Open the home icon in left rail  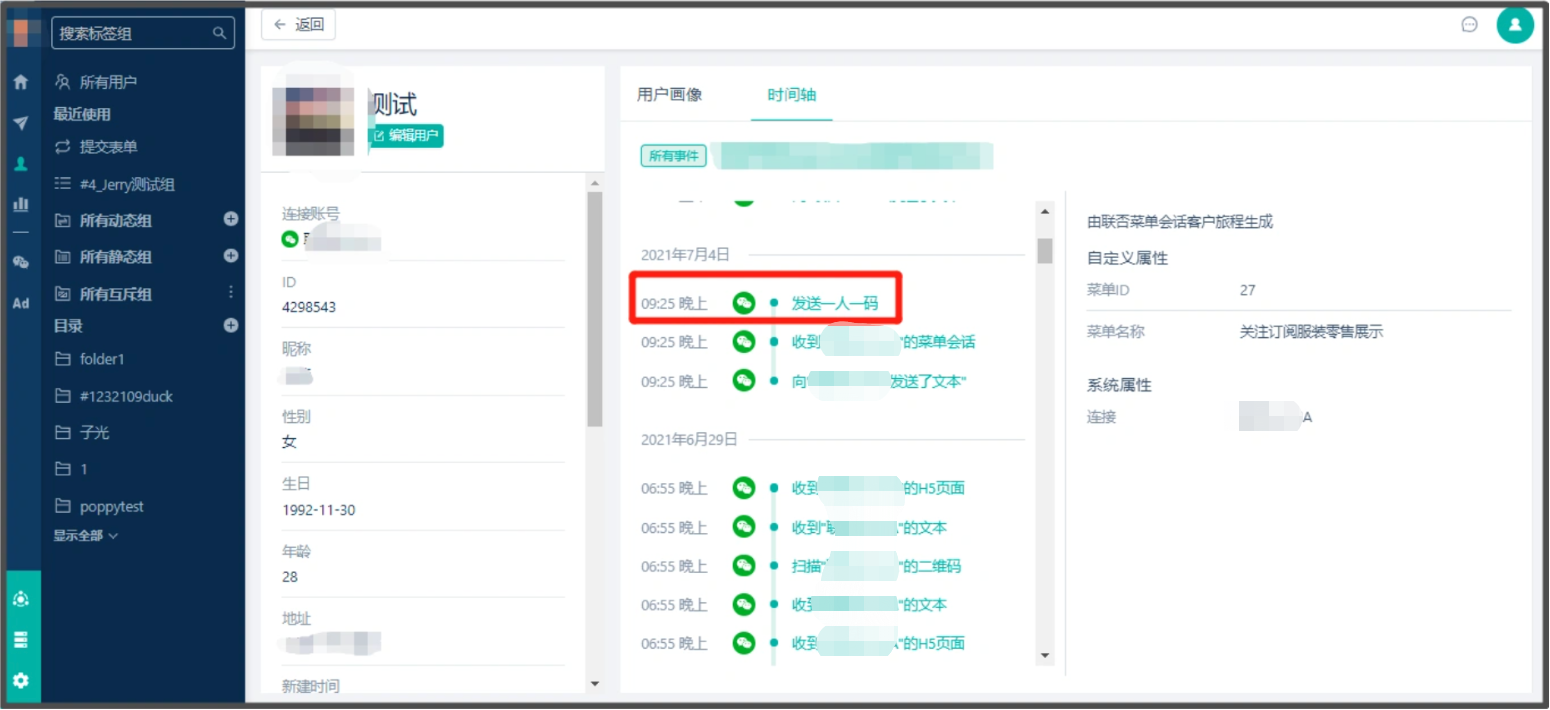[20, 82]
